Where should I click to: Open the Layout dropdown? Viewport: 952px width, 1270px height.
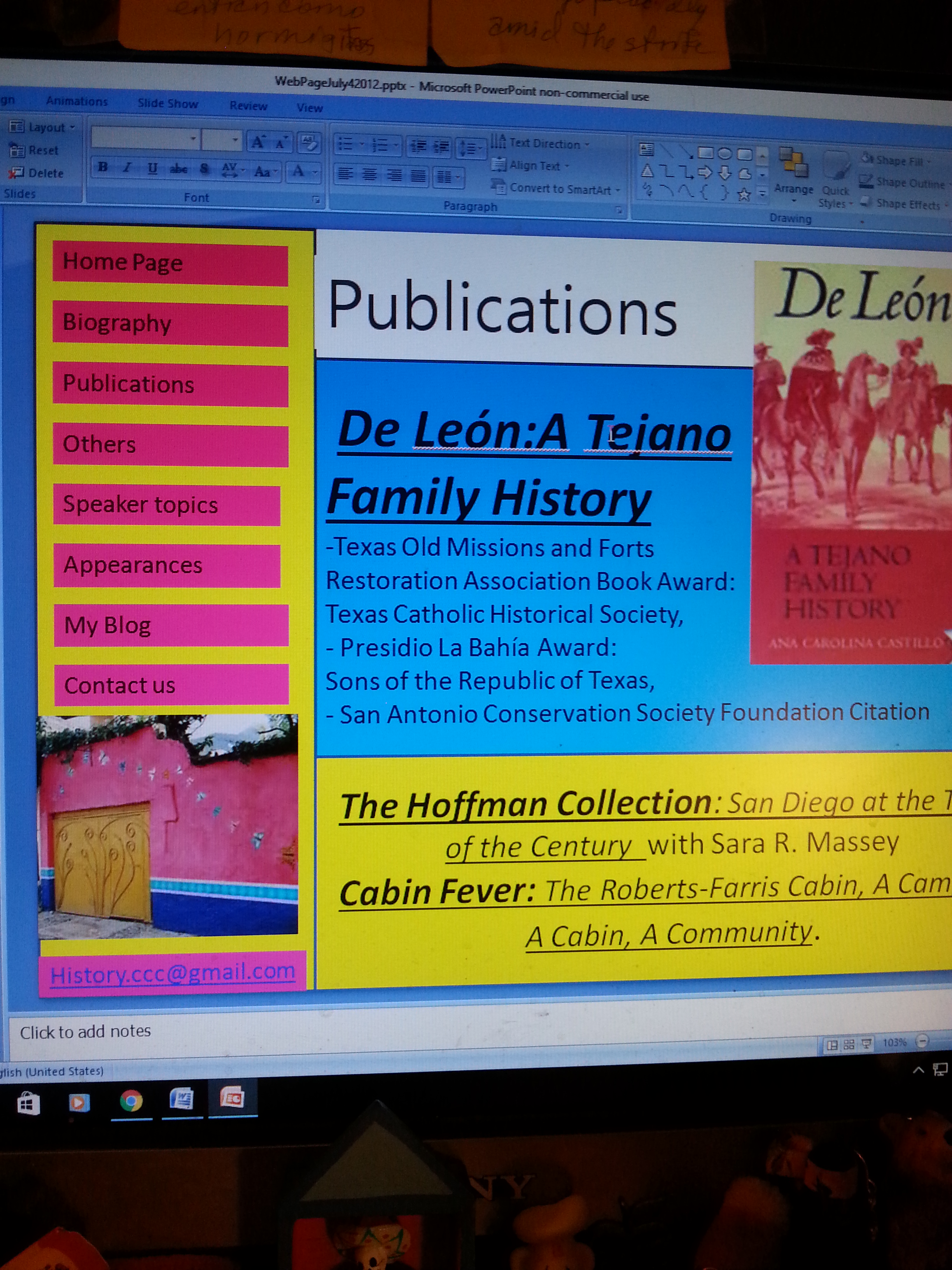[42, 127]
